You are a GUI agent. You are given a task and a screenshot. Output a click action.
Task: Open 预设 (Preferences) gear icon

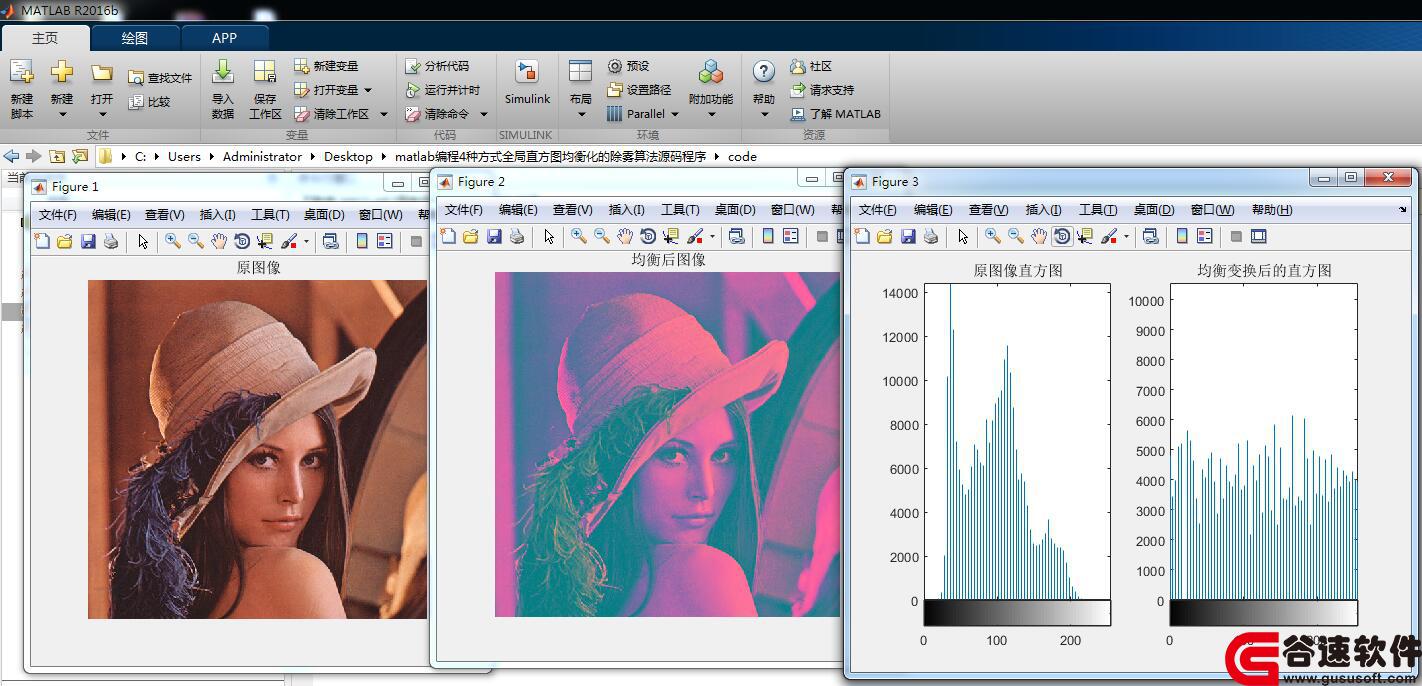[x=615, y=66]
